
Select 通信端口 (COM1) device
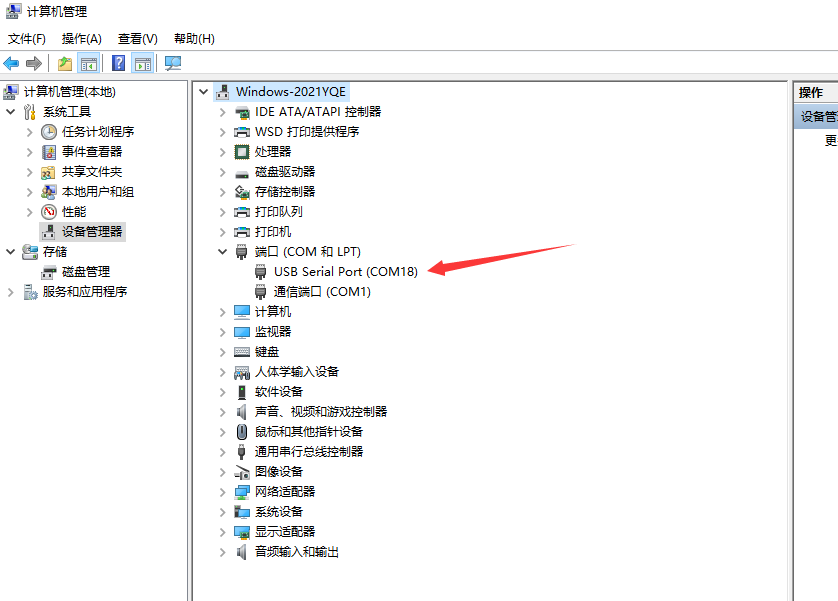click(322, 292)
